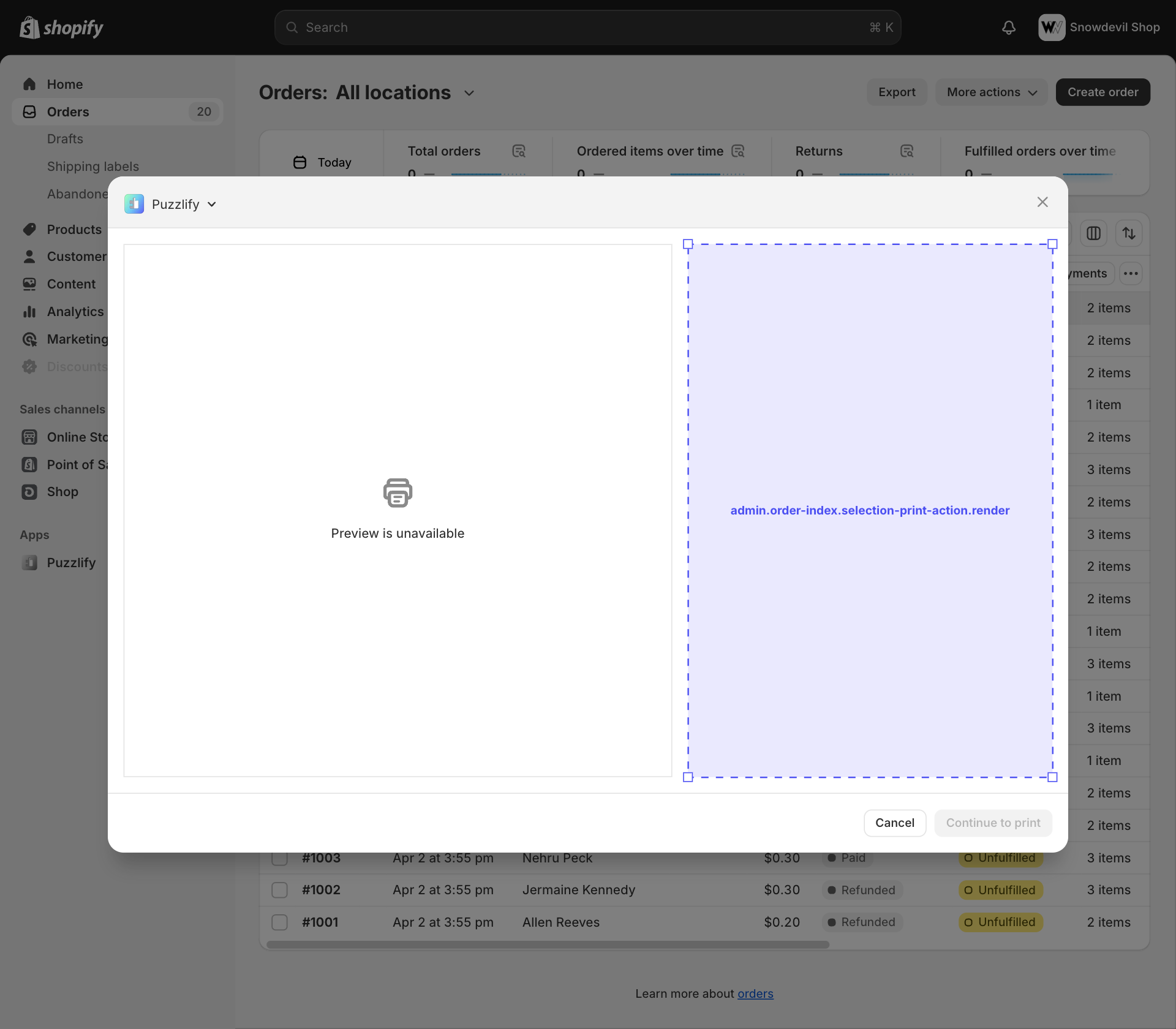Tick the checkbox next to #1001
The image size is (1176, 1029).
279,922
